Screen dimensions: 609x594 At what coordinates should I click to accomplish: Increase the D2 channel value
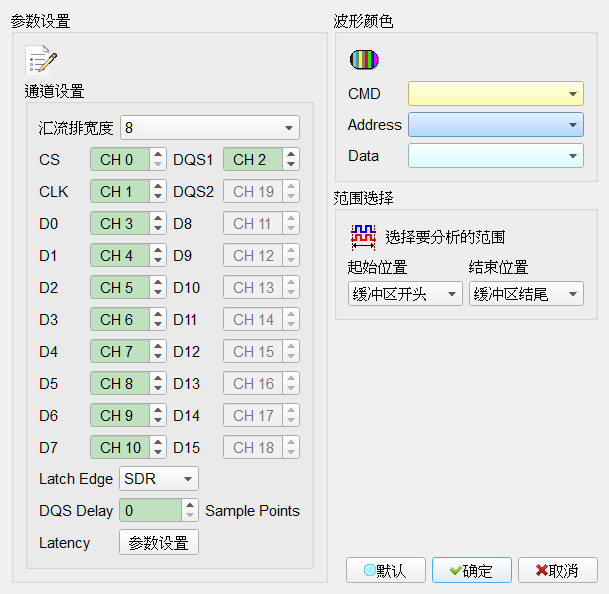tap(158, 282)
